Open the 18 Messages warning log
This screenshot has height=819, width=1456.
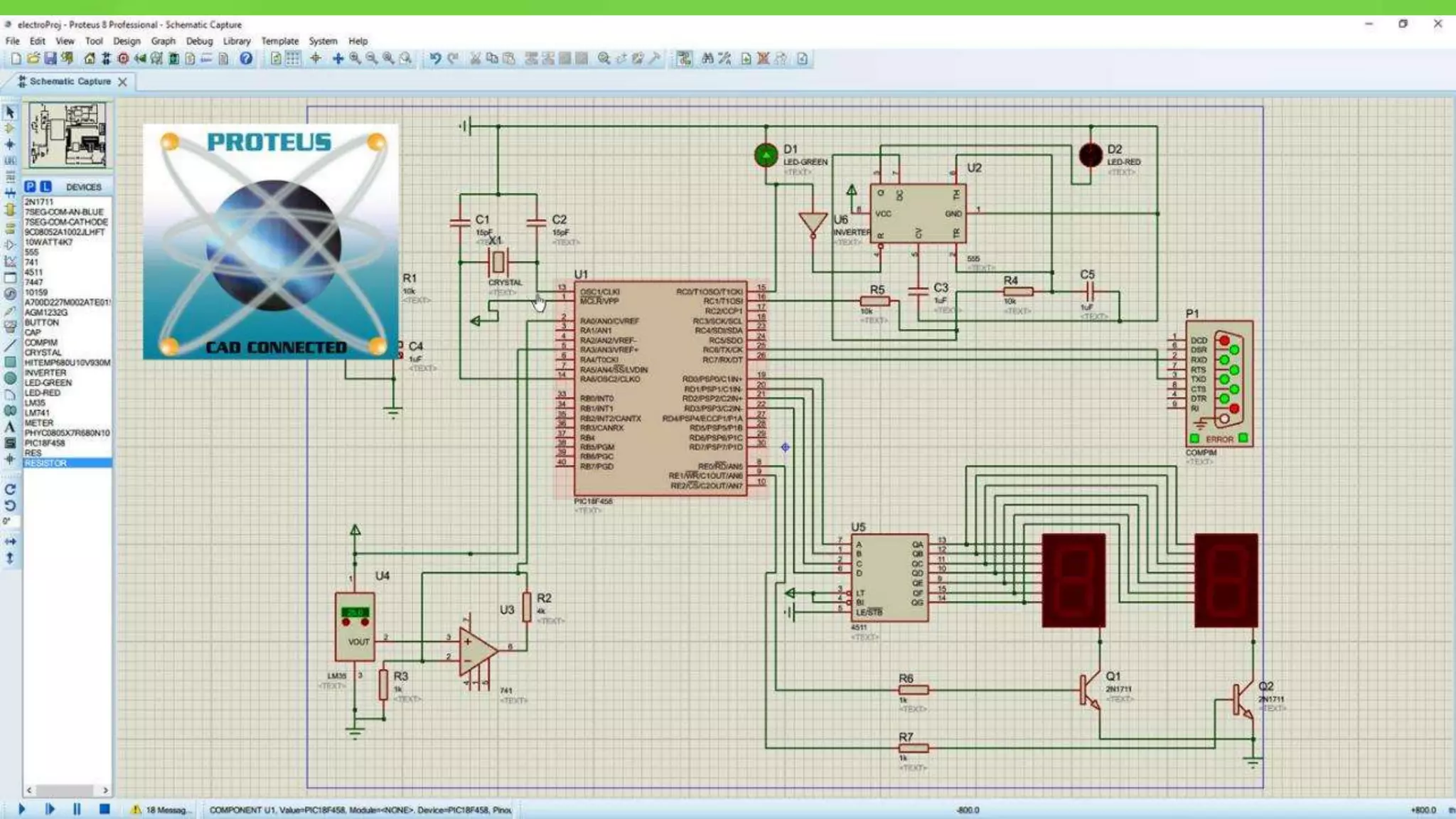tap(161, 810)
